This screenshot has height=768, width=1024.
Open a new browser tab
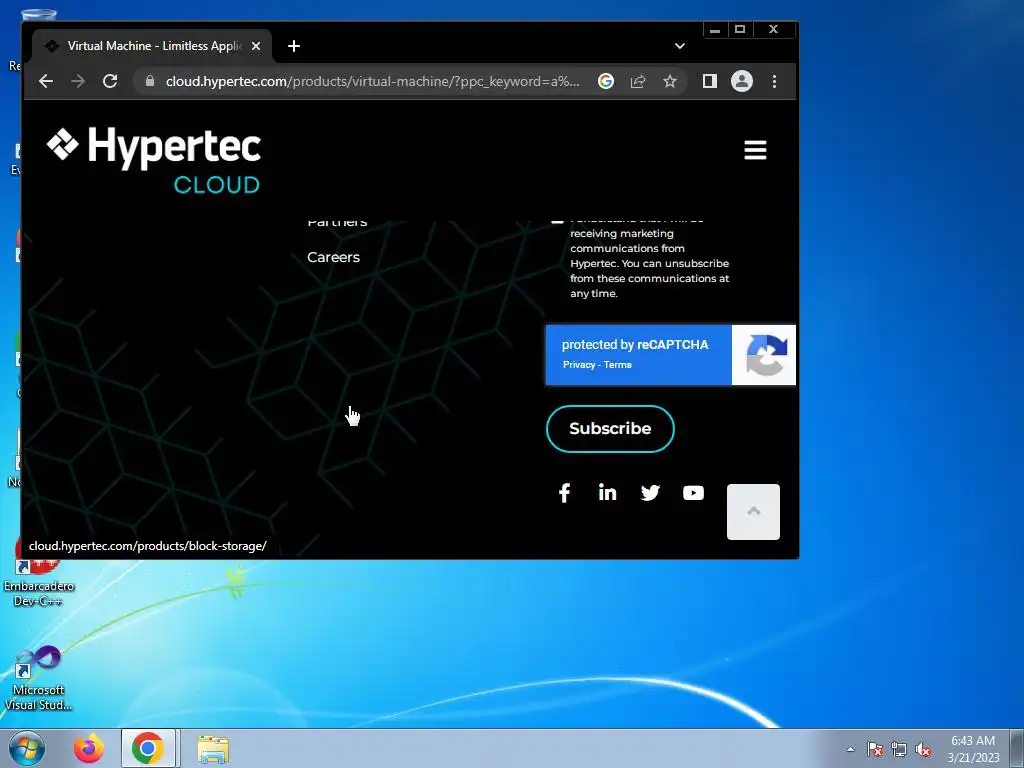point(294,46)
